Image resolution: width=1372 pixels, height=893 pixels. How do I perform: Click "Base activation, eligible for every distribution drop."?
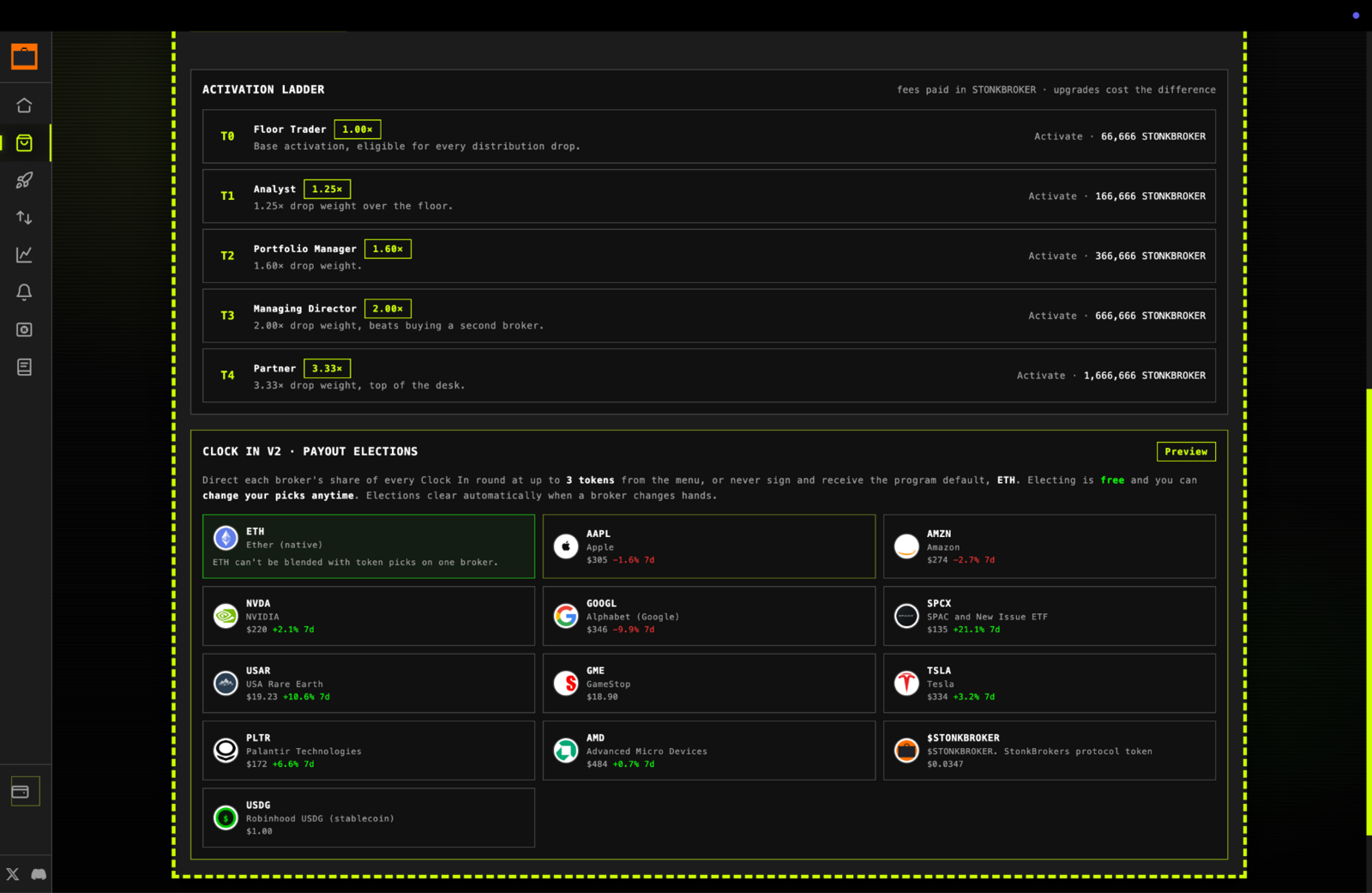coord(417,147)
